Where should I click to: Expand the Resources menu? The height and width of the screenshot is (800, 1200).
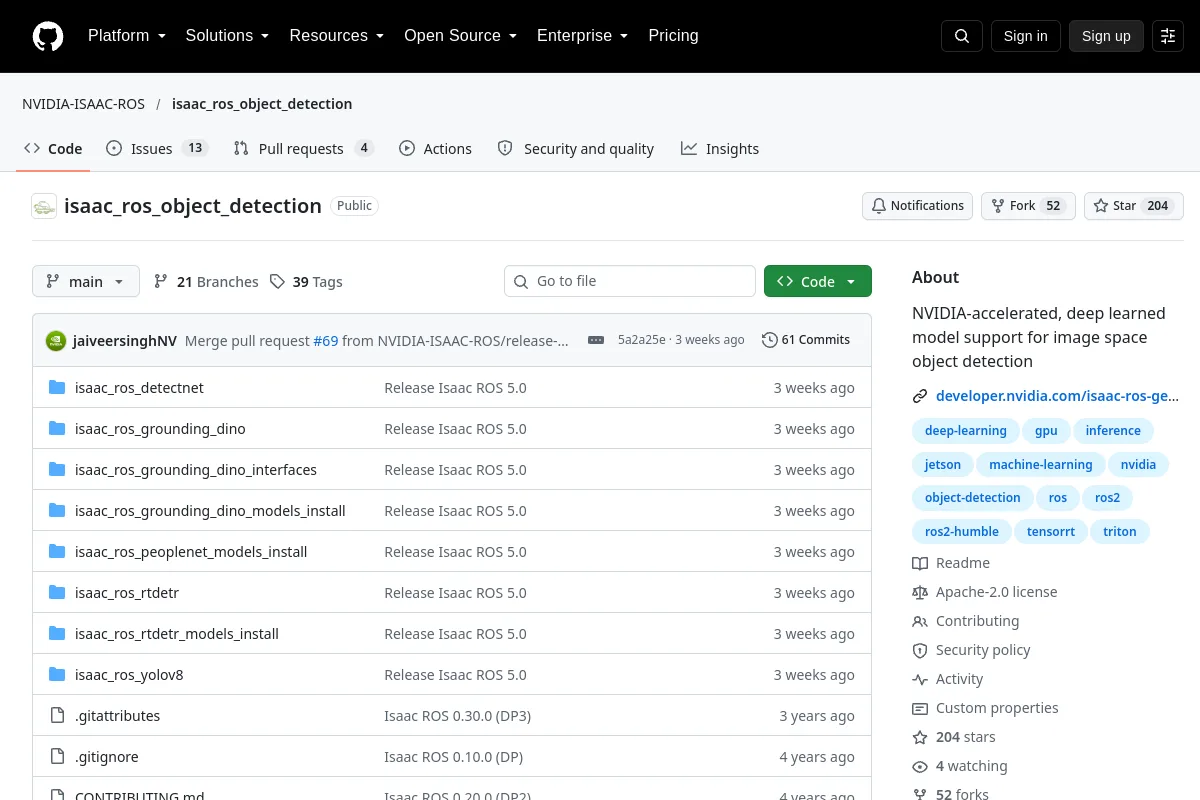tap(337, 36)
